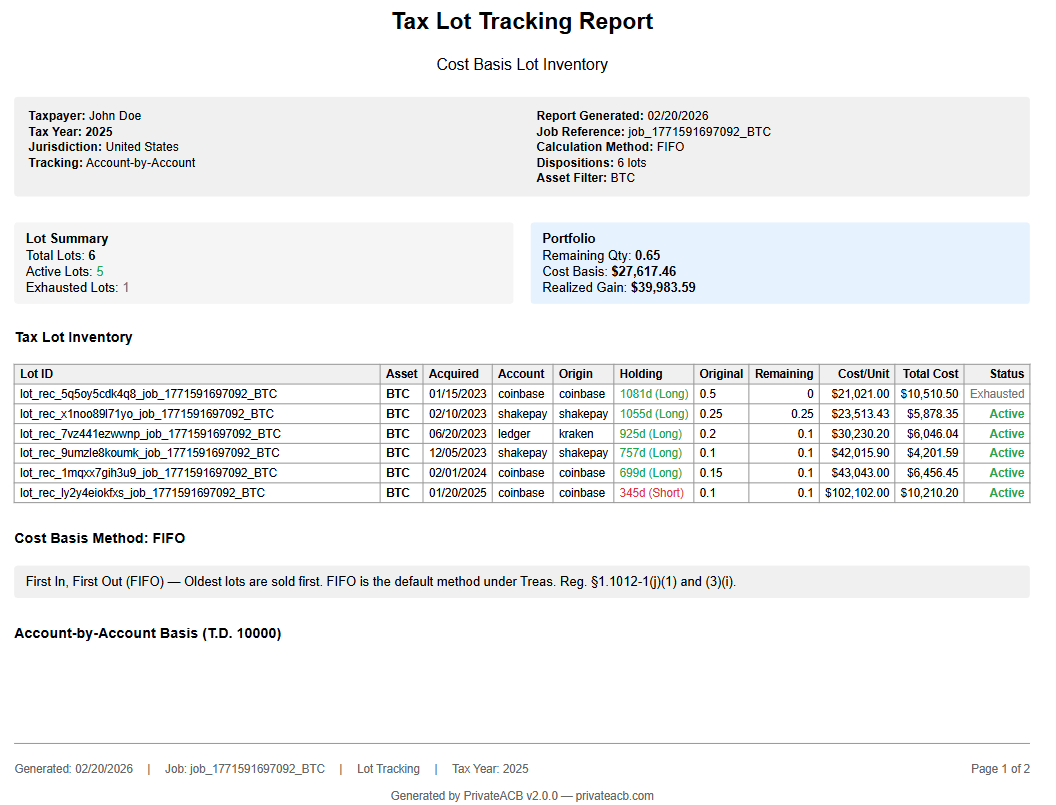Select the Exhausted status label
Viewport: 1056px width, 805px height.
(997, 394)
